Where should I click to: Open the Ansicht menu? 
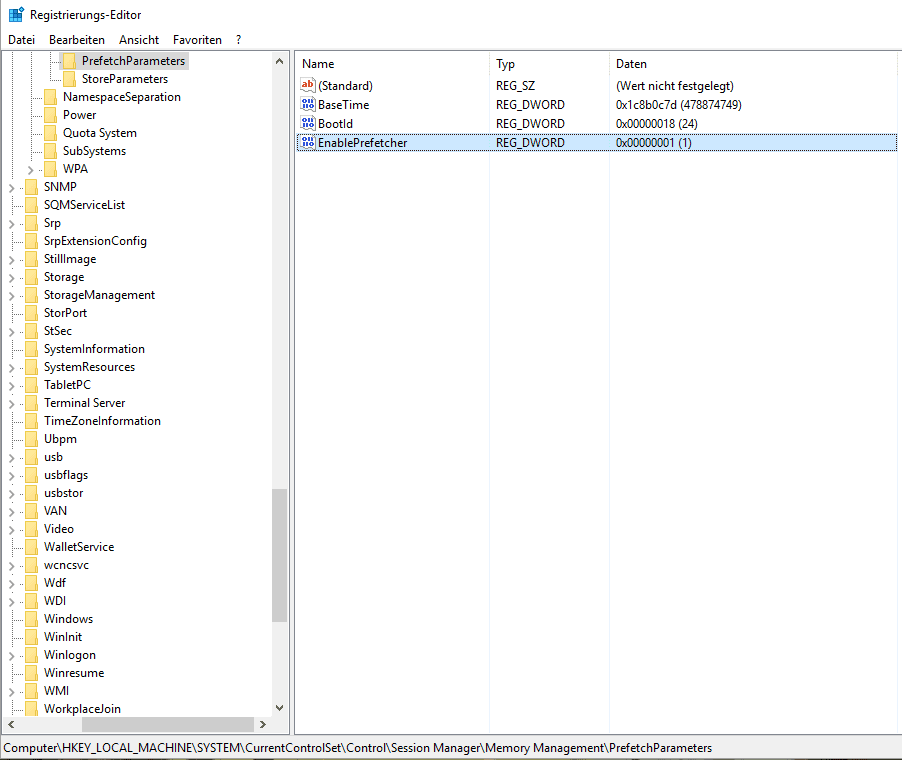coord(139,40)
